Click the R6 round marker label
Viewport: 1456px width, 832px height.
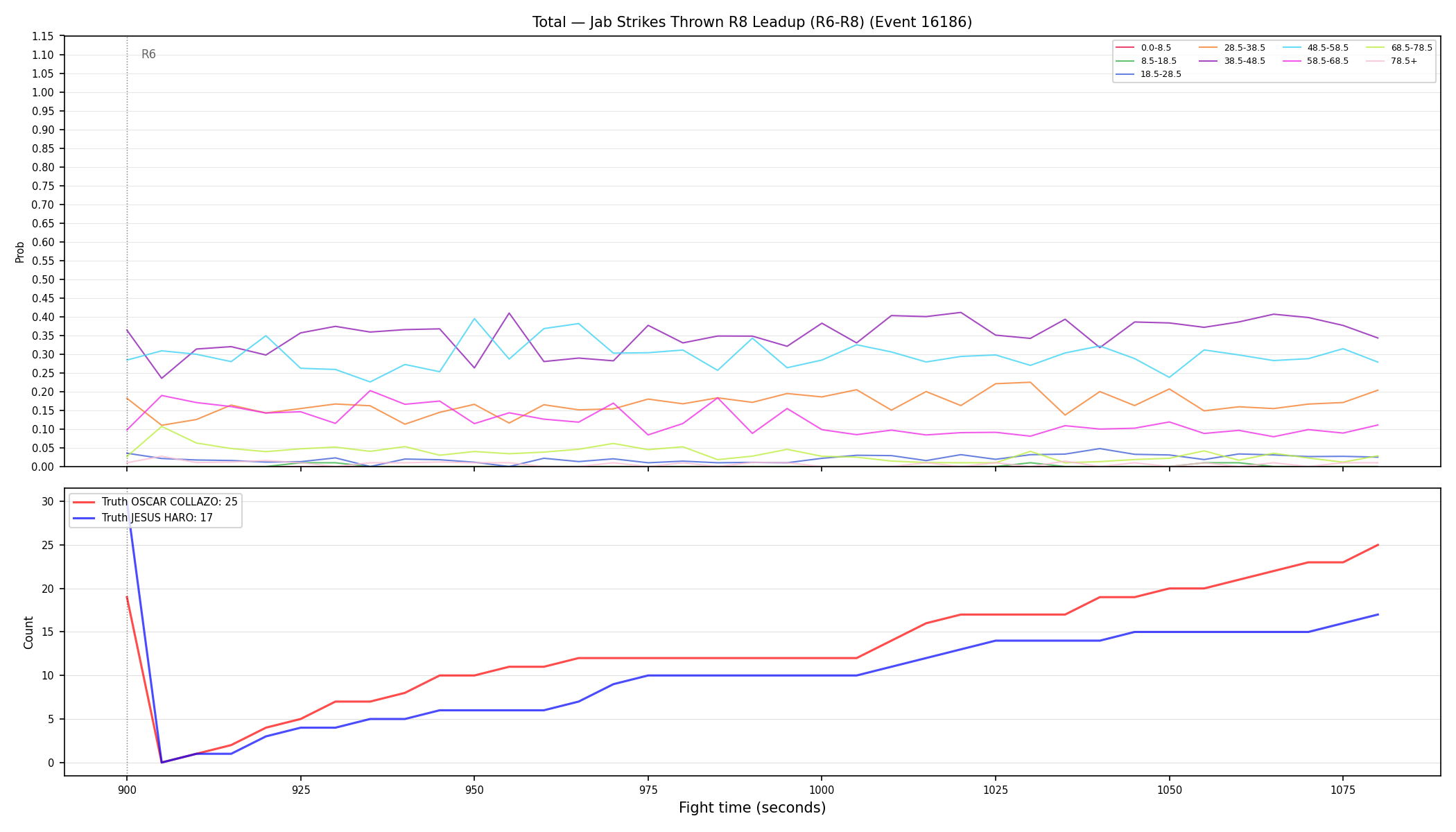[x=148, y=54]
